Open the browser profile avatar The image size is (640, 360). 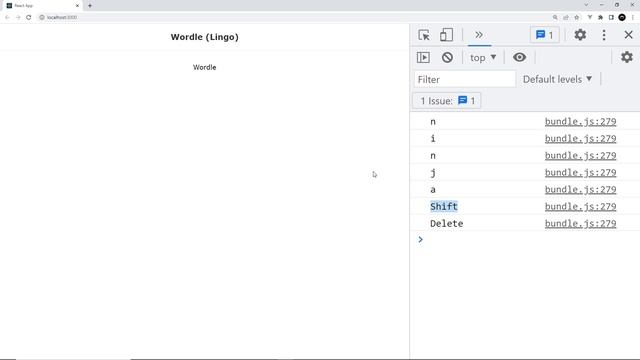622,17
